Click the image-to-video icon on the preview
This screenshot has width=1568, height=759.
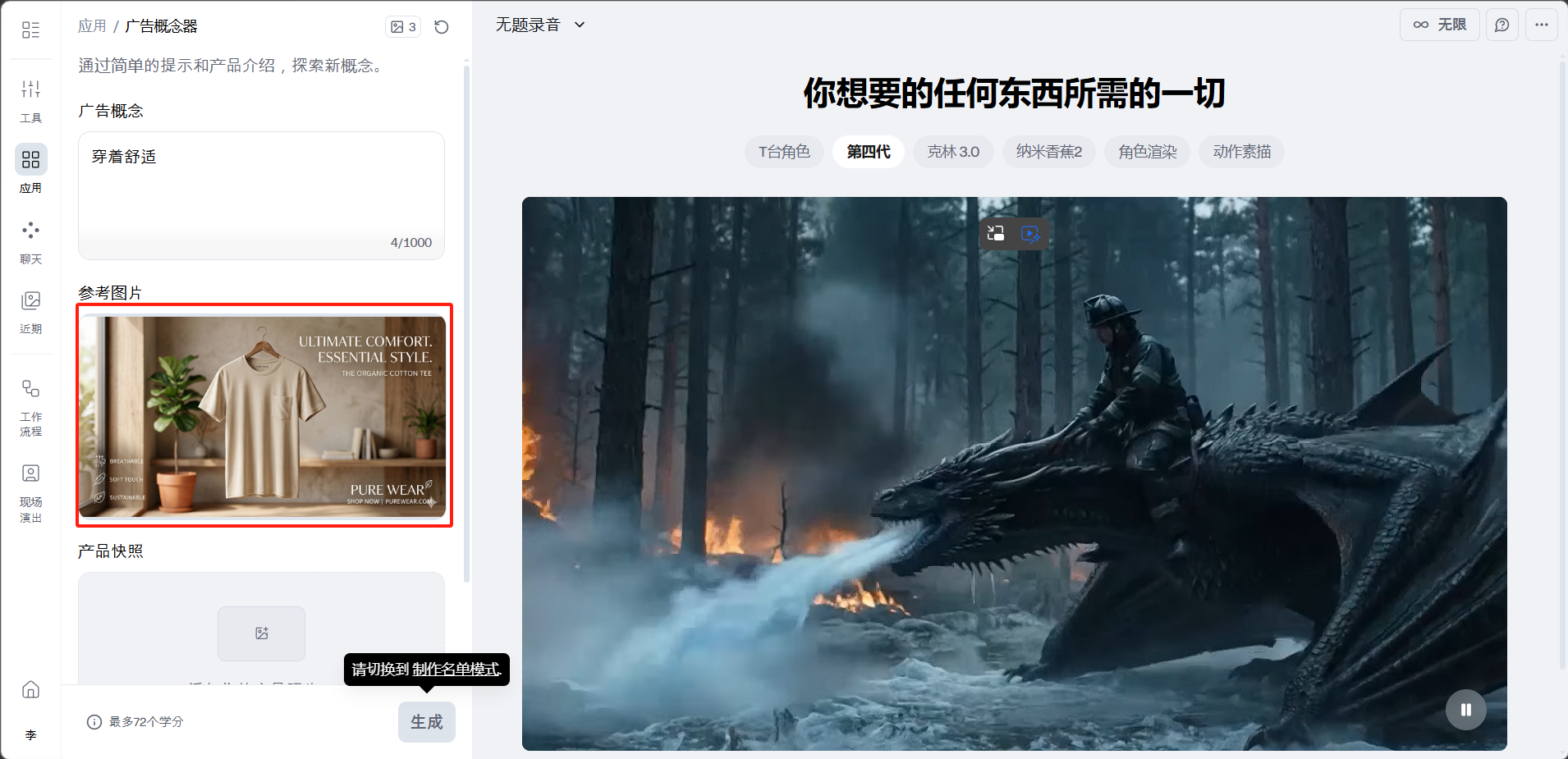(x=1030, y=234)
